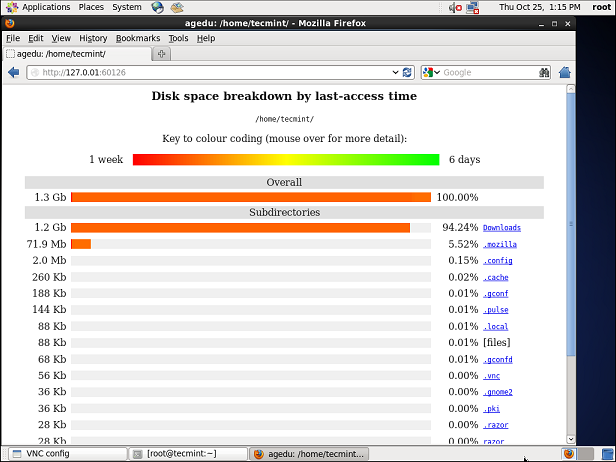Click the workspace switcher blue square

608,454
